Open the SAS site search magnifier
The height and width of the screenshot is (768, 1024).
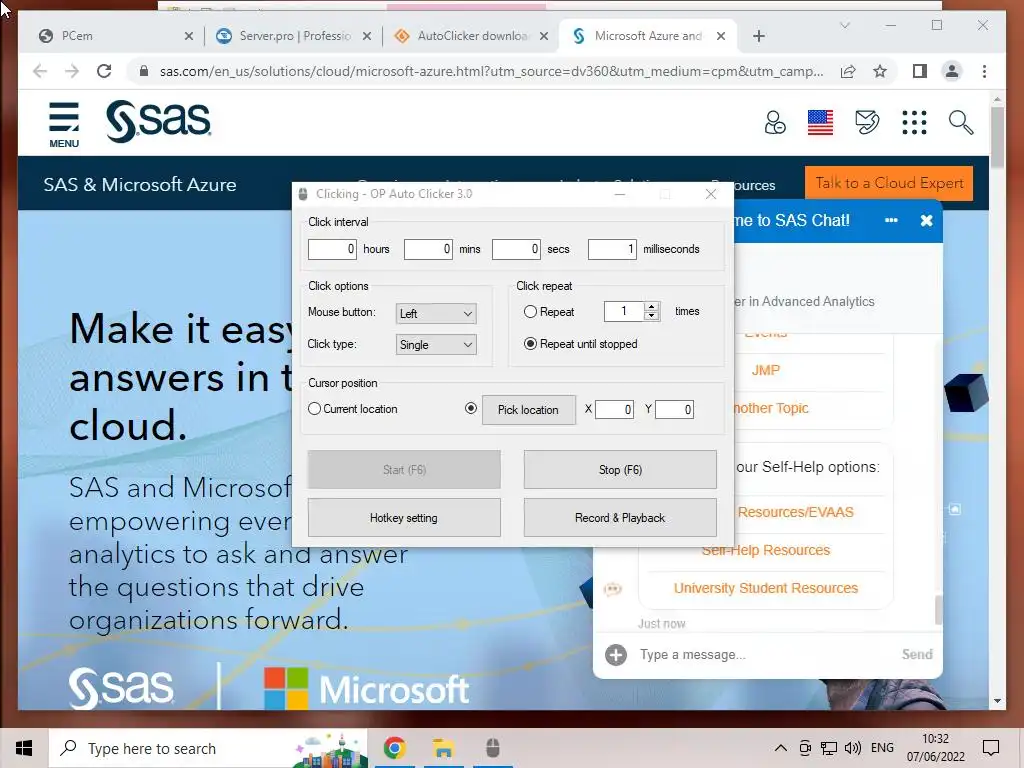pos(961,122)
